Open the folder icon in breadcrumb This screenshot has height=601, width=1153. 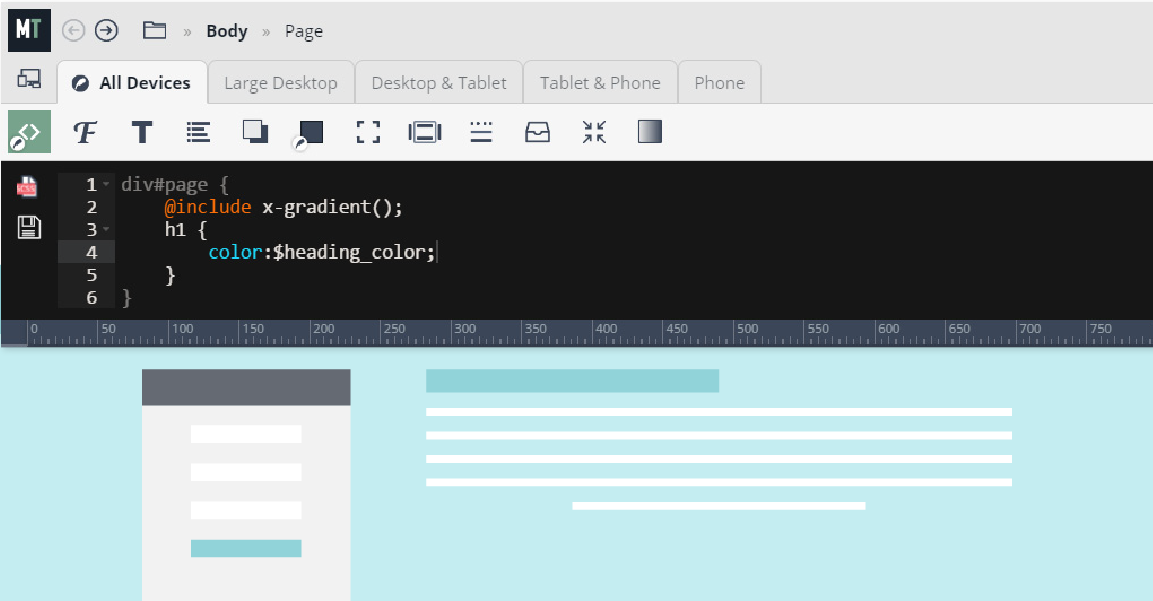pyautogui.click(x=154, y=30)
